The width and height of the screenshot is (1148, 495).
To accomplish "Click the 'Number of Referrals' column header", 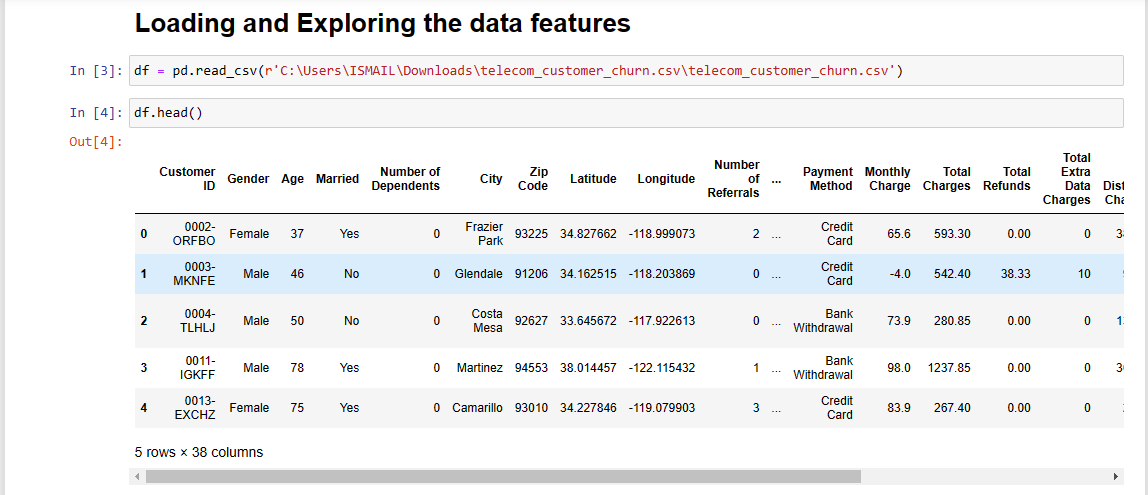I will (734, 179).
